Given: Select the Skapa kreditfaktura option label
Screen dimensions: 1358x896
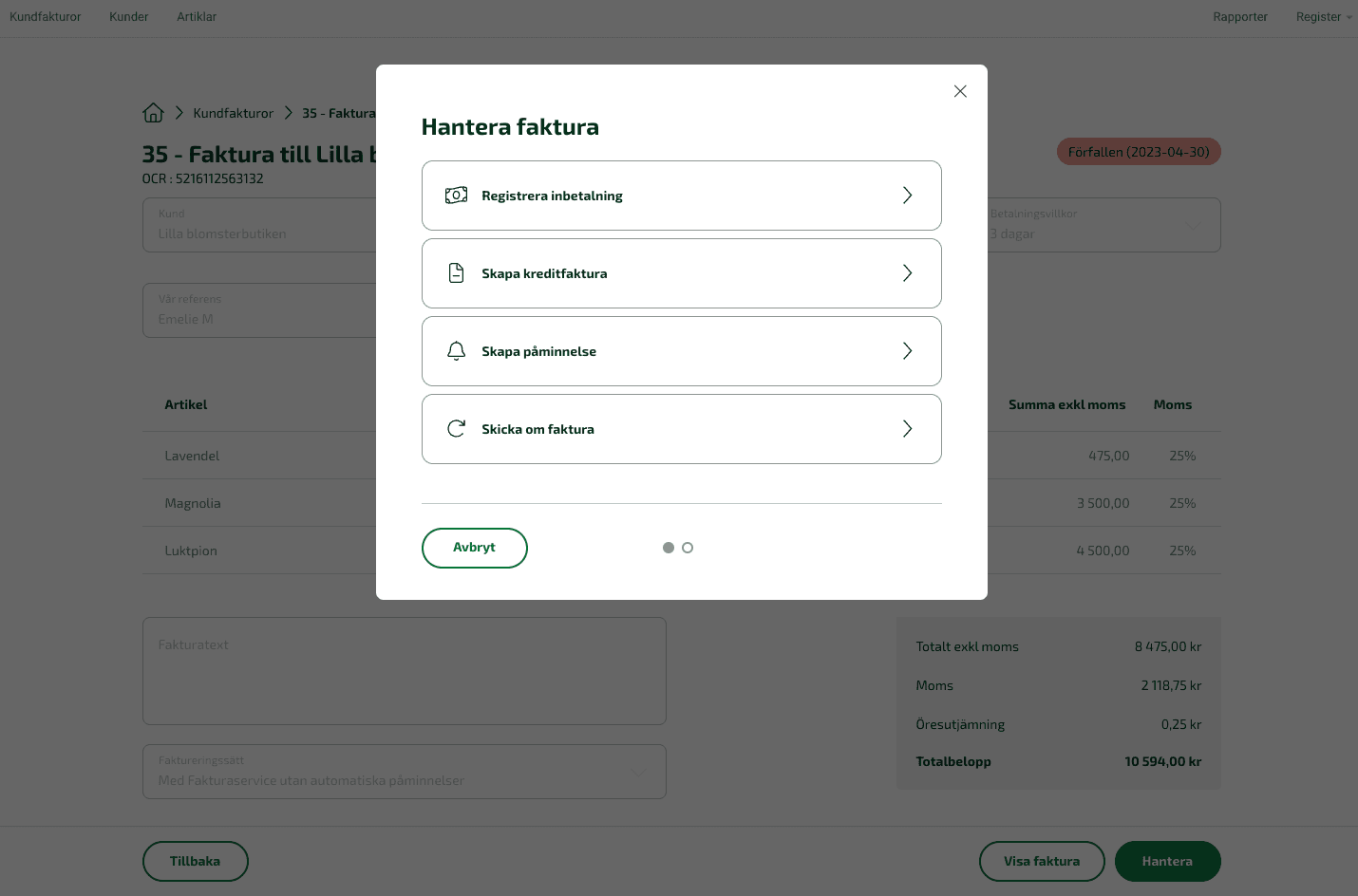Looking at the screenshot, I should [x=544, y=273].
